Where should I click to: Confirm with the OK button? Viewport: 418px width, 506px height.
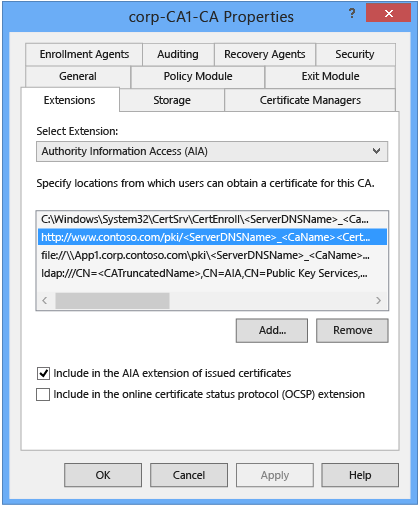click(103, 475)
